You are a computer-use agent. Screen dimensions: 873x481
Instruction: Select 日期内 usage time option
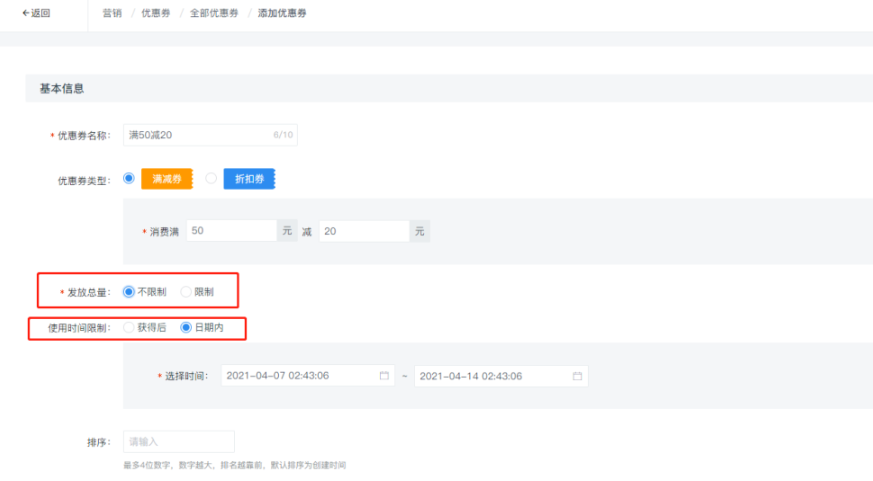[x=186, y=327]
